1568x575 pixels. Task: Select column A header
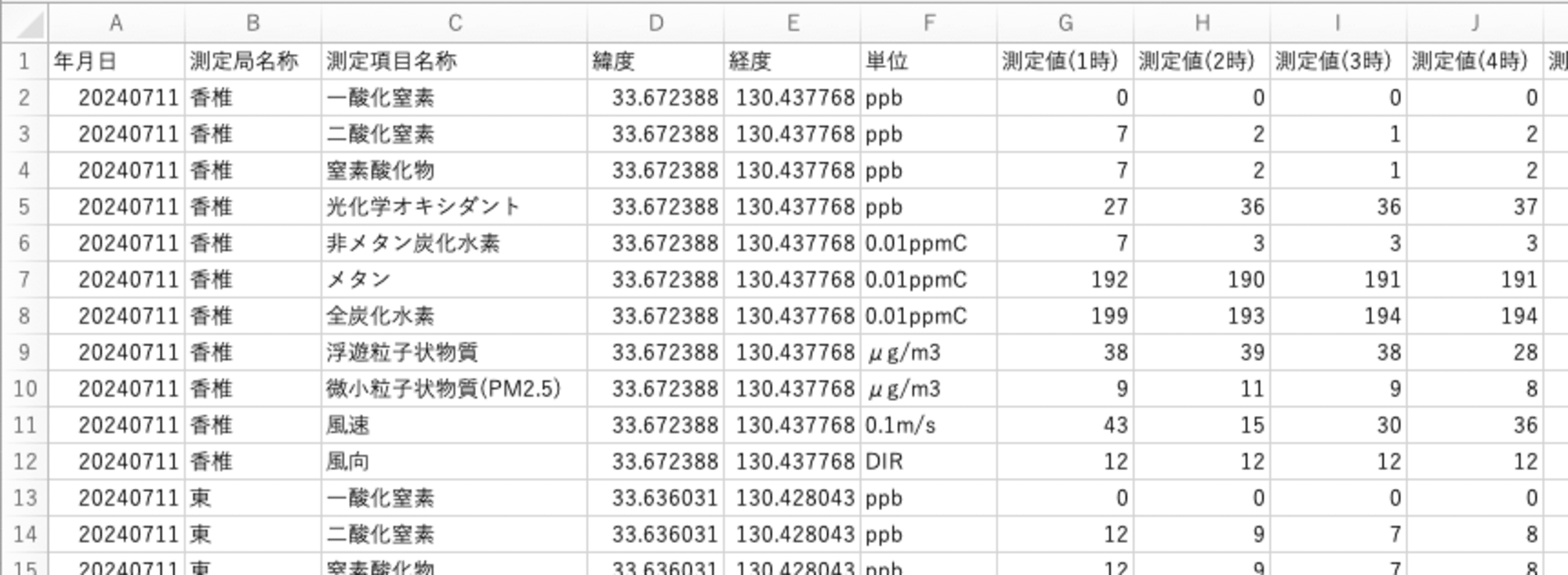tap(116, 23)
